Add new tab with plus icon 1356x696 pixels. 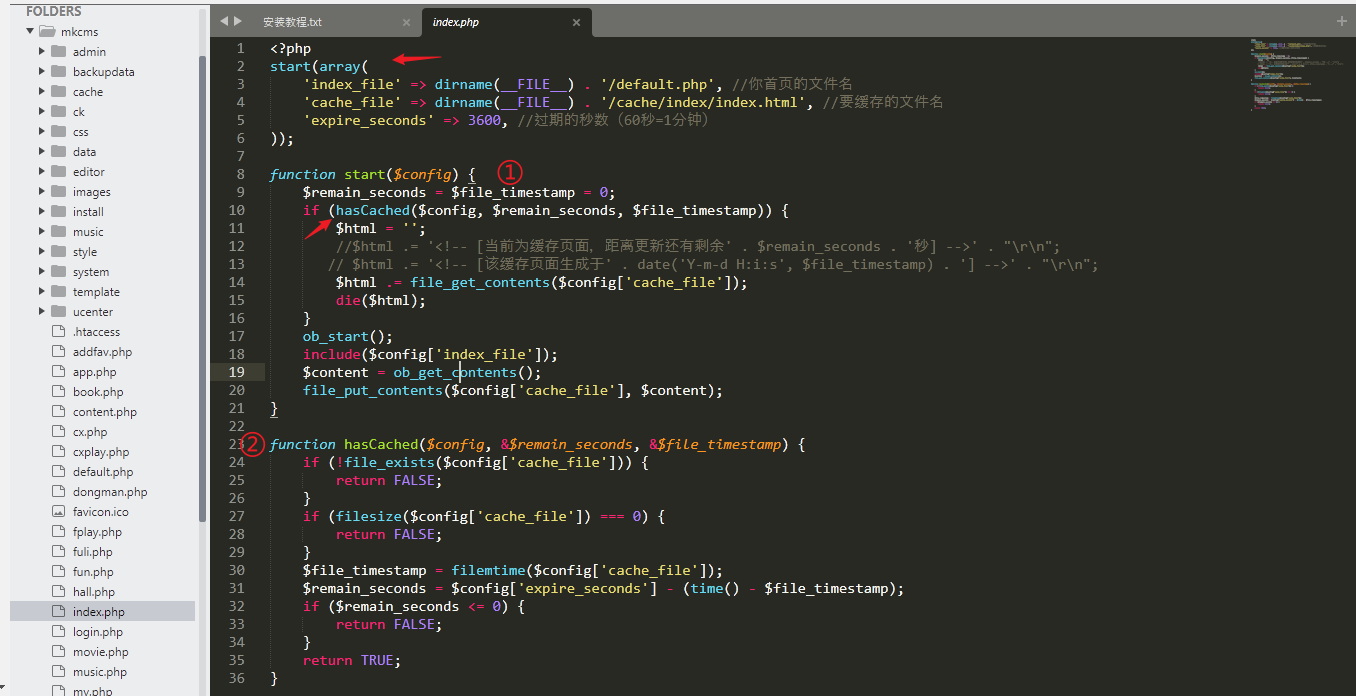click(1342, 21)
